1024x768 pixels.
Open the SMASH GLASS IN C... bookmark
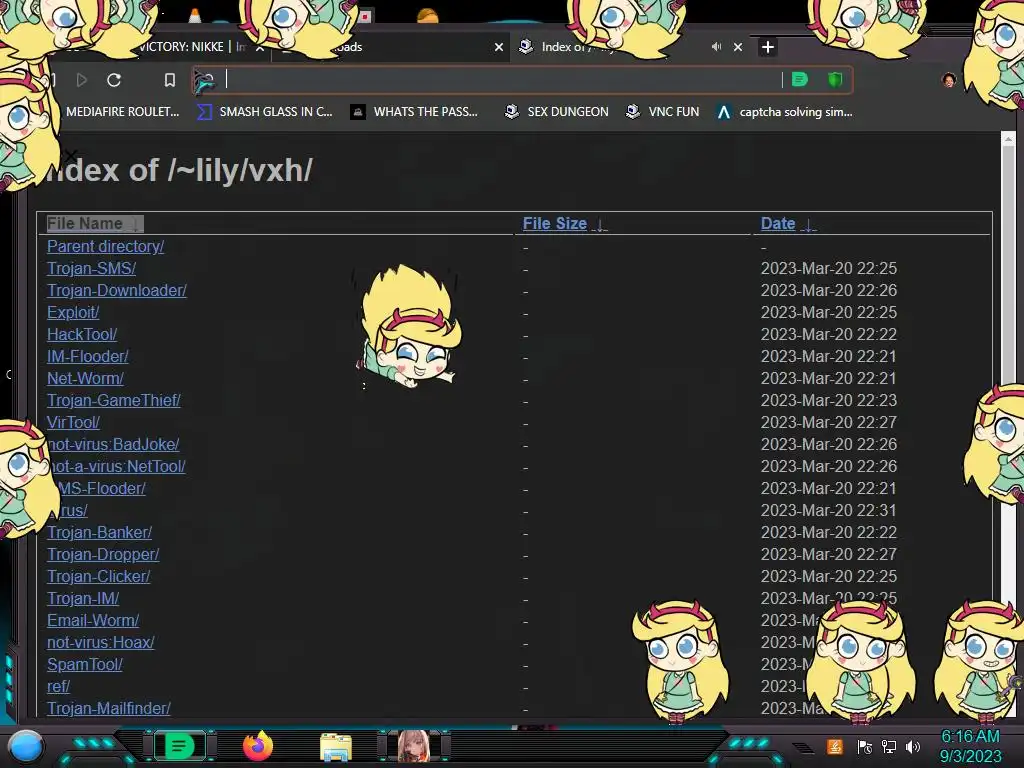click(x=265, y=112)
